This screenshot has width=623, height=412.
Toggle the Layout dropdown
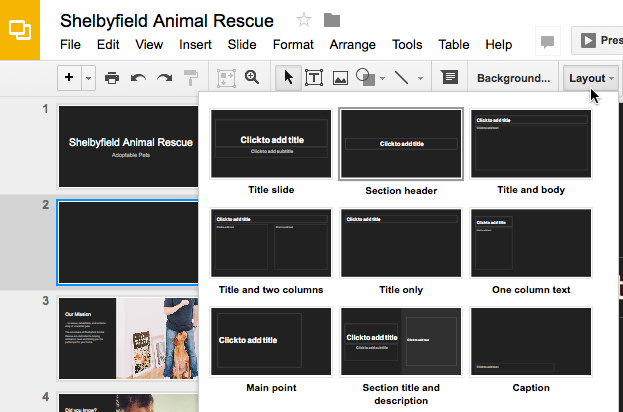tap(591, 78)
